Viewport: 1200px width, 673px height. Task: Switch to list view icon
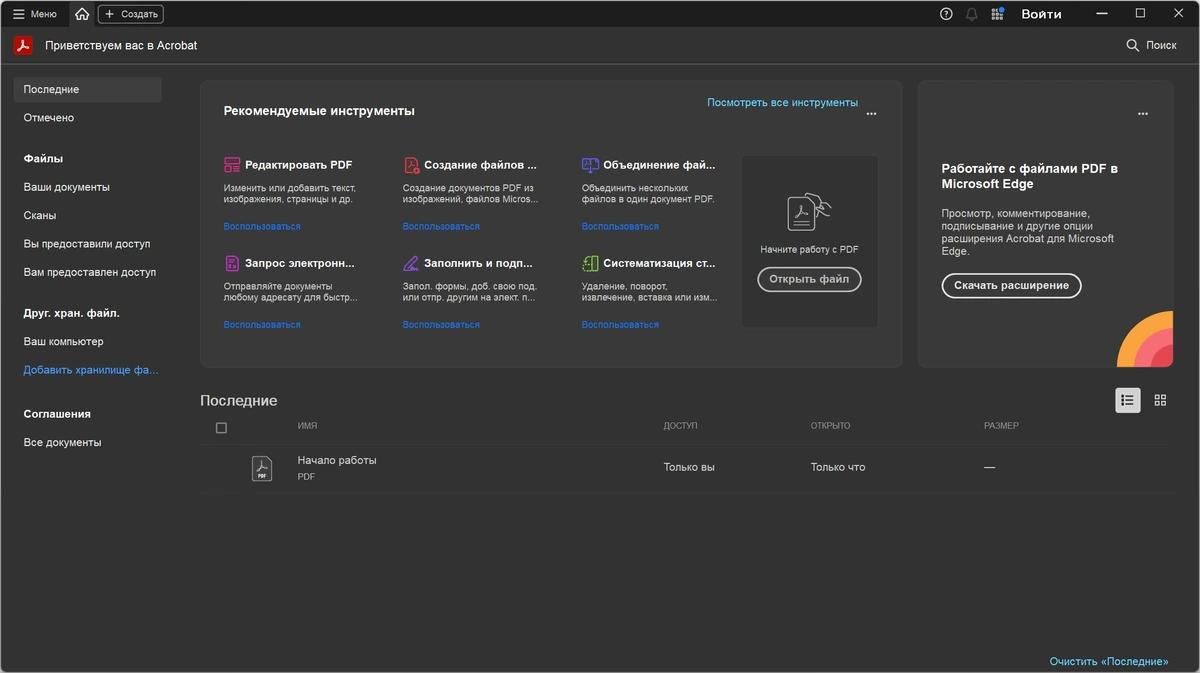click(x=1128, y=400)
